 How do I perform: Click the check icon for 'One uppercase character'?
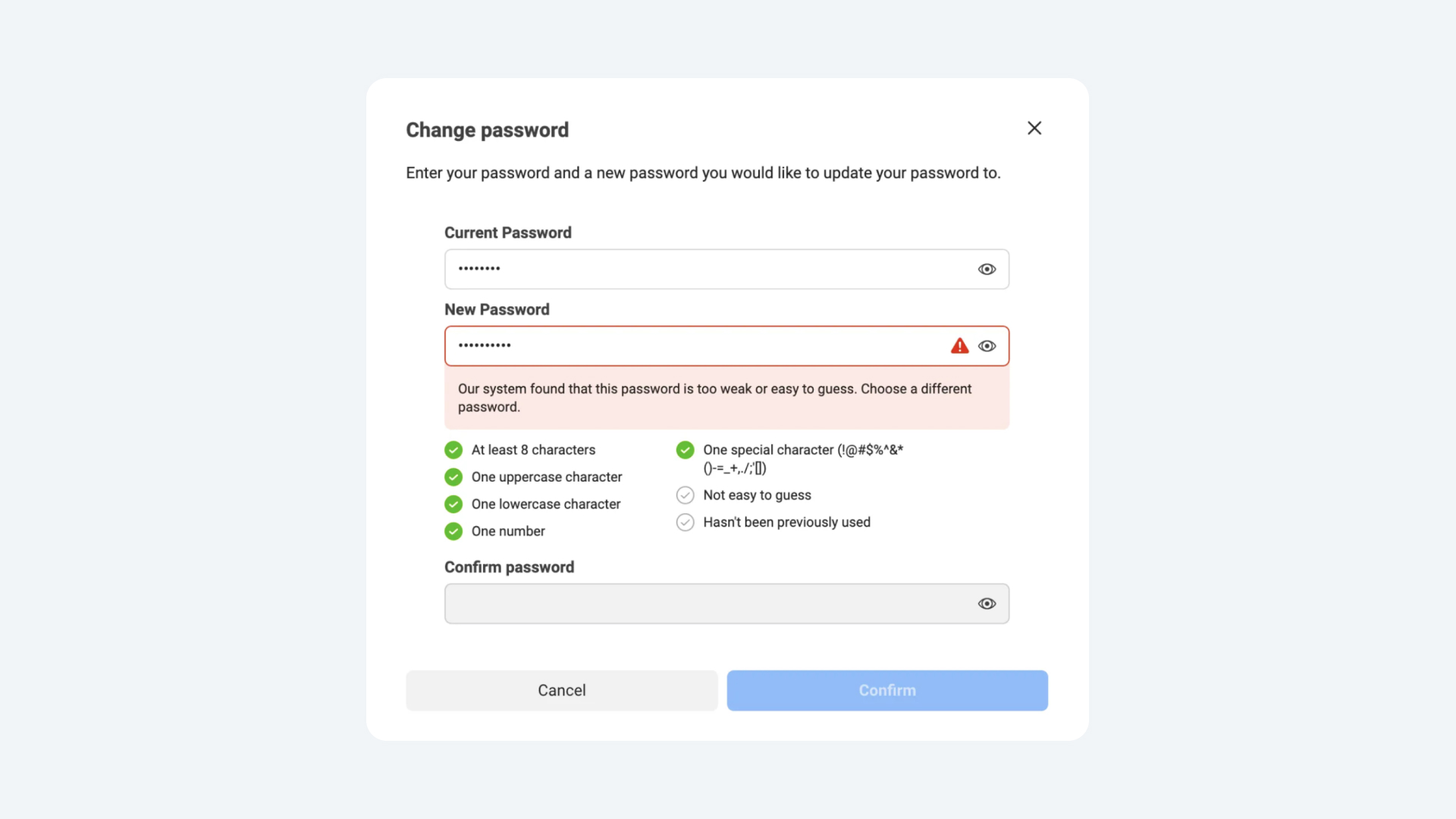pos(453,477)
